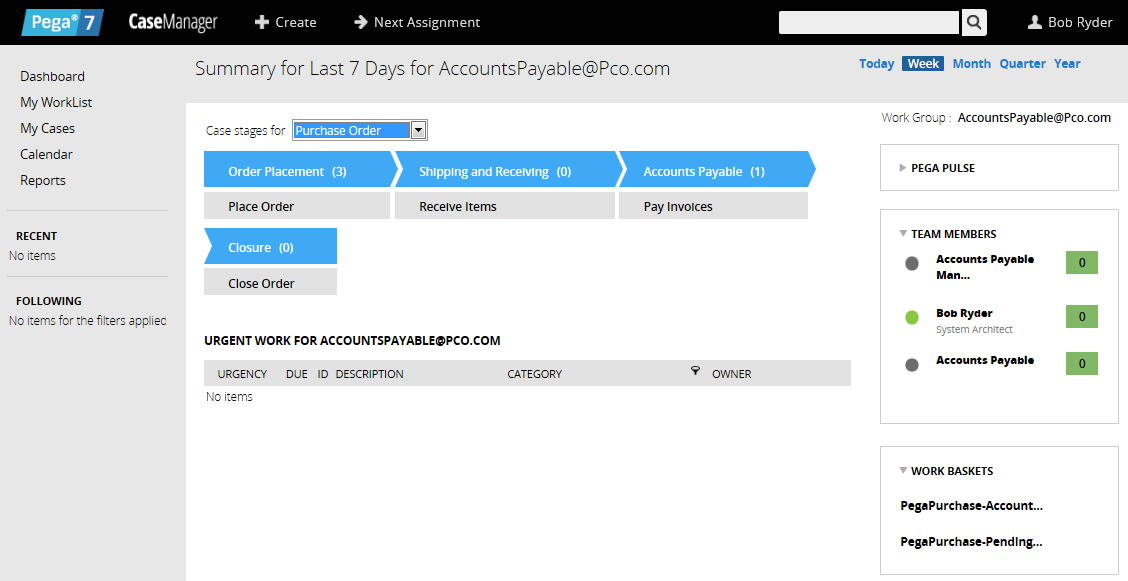1128x581 pixels.
Task: Click the Pega 7 logo
Action: [x=62, y=22]
